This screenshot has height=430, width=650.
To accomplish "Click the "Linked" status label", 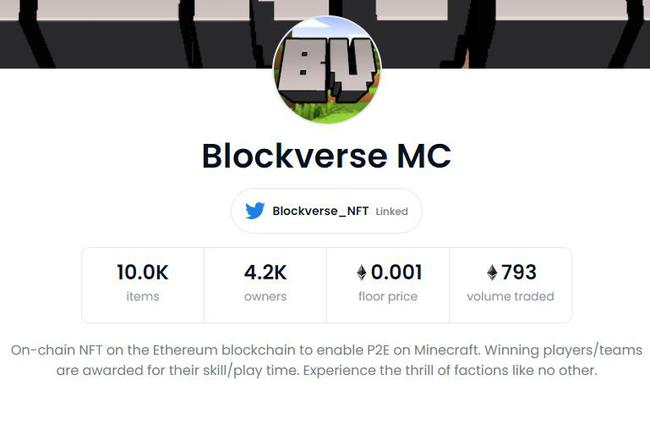I will [x=392, y=212].
